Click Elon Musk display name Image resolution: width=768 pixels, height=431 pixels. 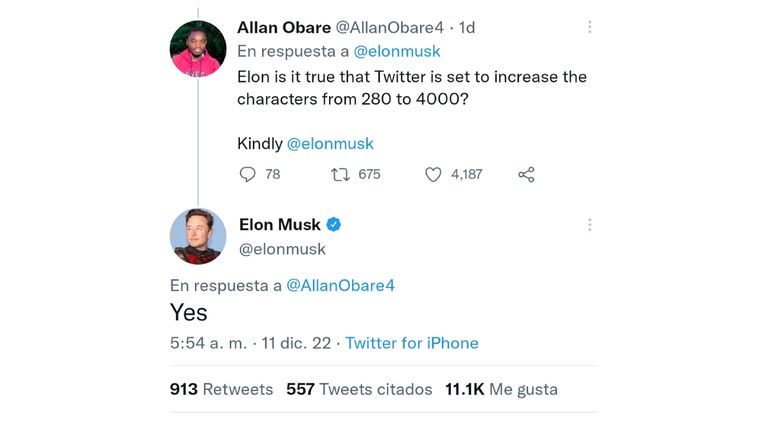[x=280, y=225]
